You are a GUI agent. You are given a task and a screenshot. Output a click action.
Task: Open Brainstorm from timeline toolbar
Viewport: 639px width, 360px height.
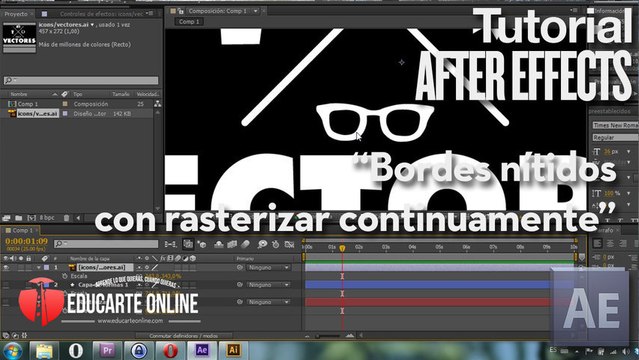262,244
